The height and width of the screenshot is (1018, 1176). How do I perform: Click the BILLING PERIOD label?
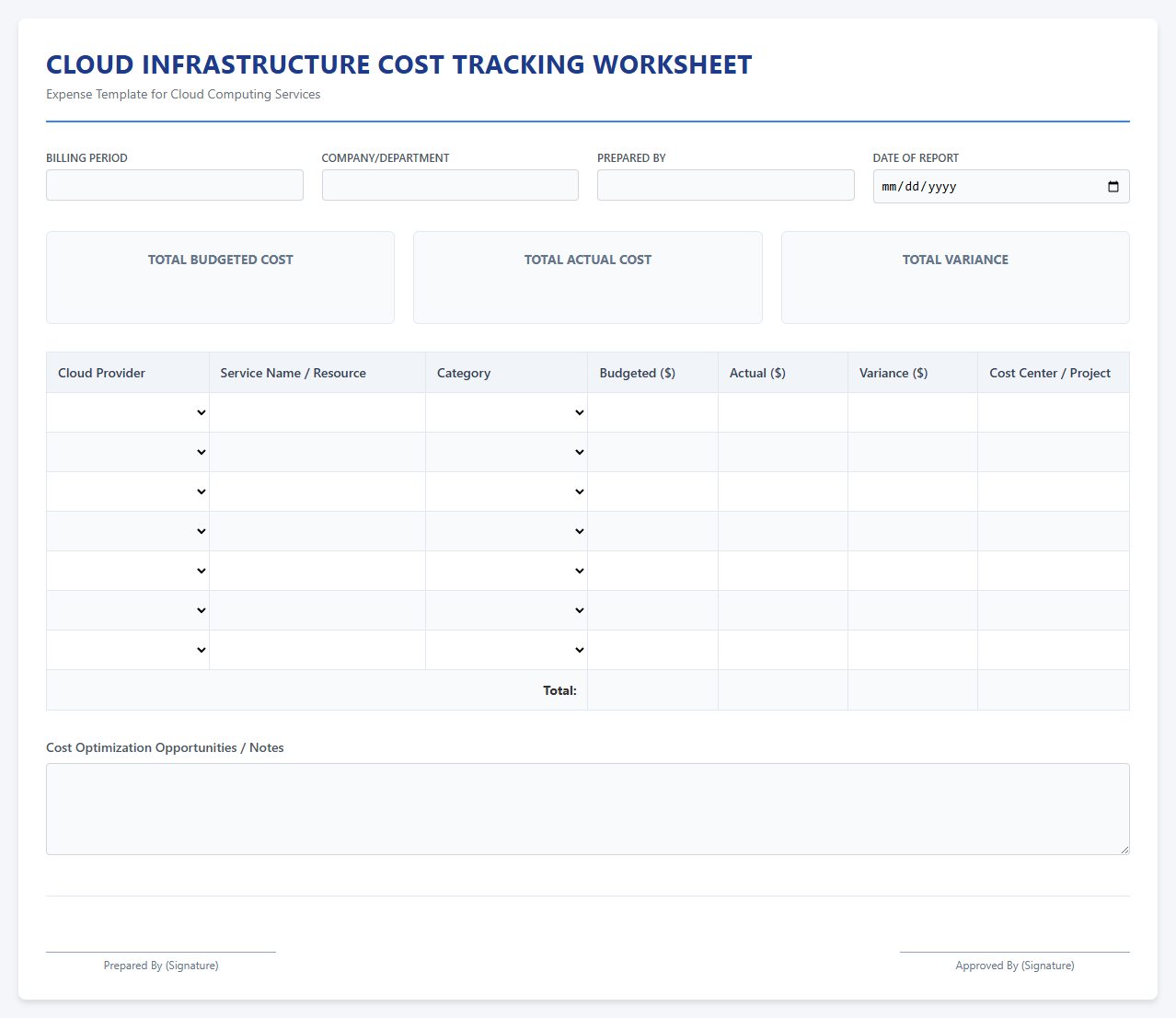[86, 158]
